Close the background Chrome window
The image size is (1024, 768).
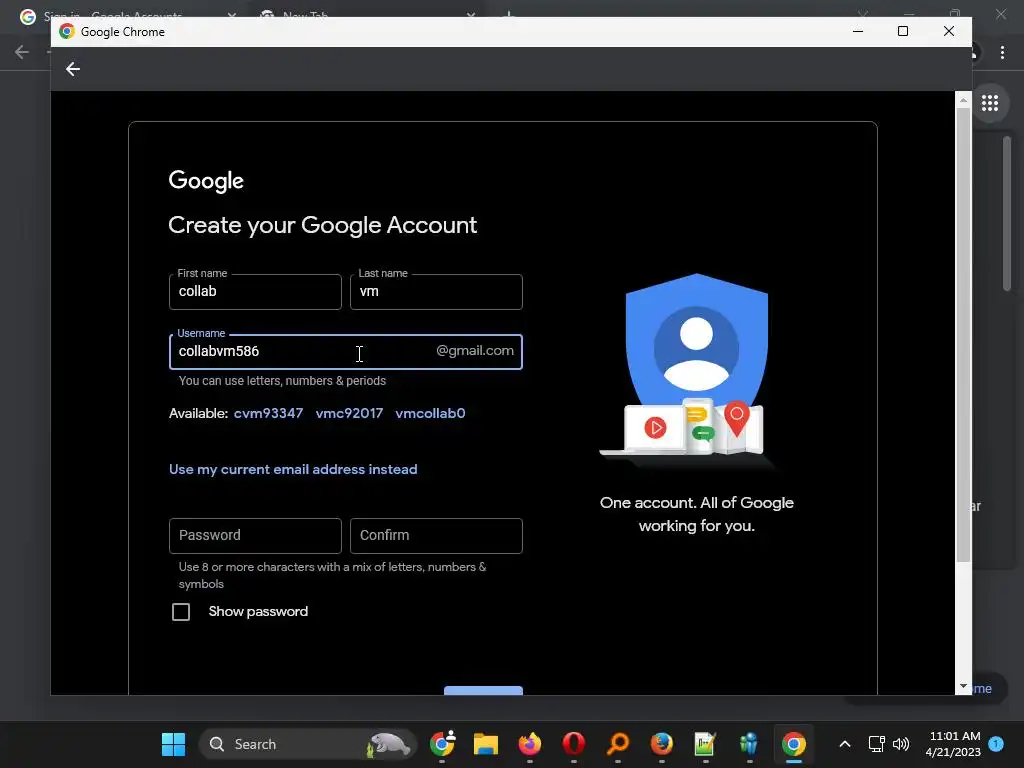point(1000,14)
